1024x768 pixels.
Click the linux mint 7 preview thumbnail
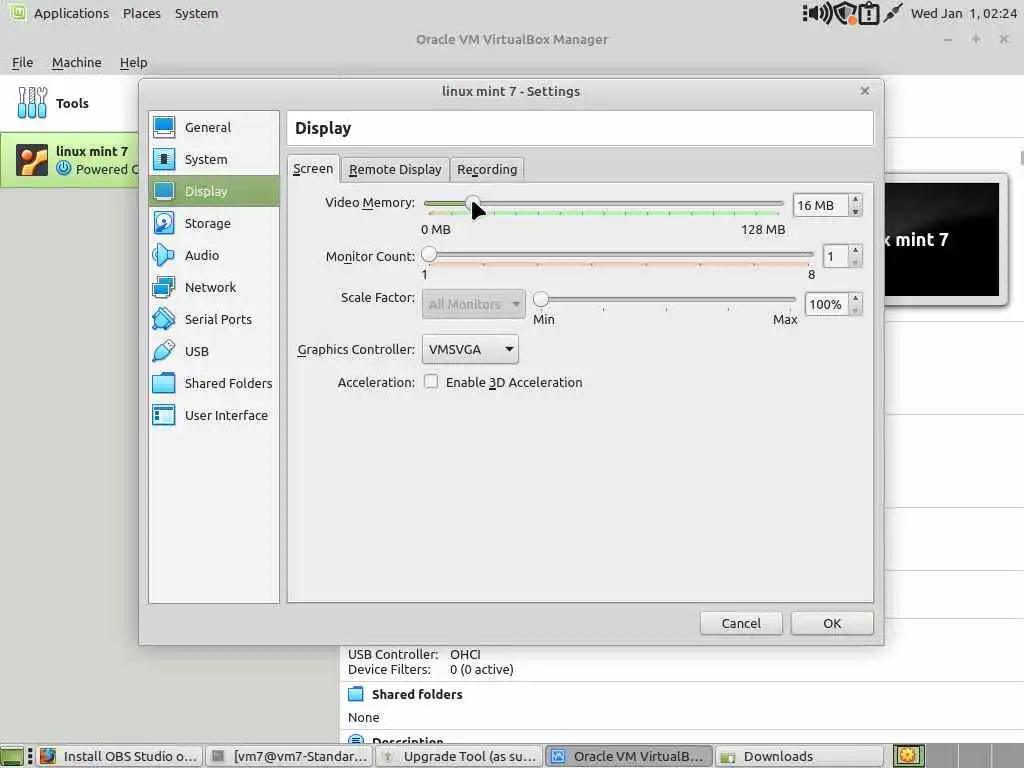(x=942, y=239)
